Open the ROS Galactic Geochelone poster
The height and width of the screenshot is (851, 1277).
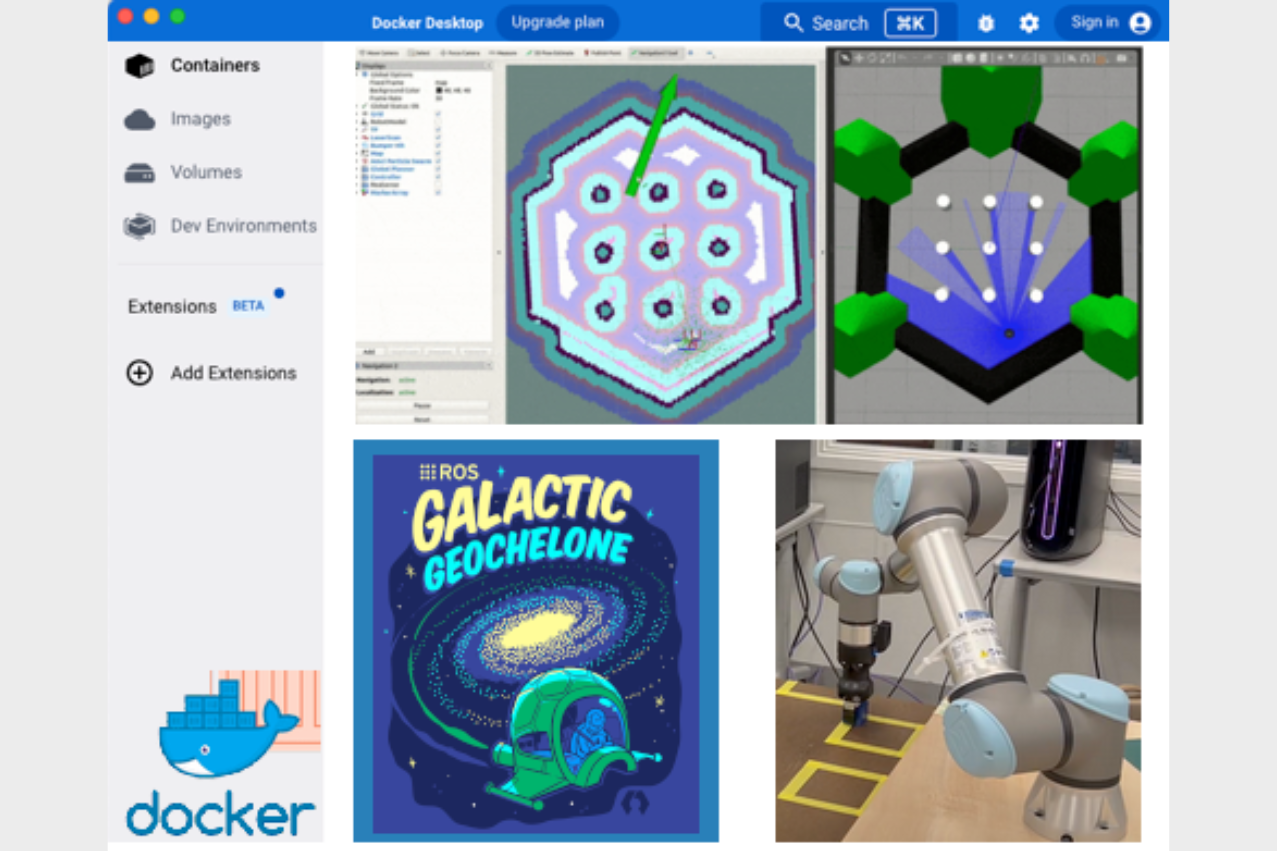pos(536,641)
